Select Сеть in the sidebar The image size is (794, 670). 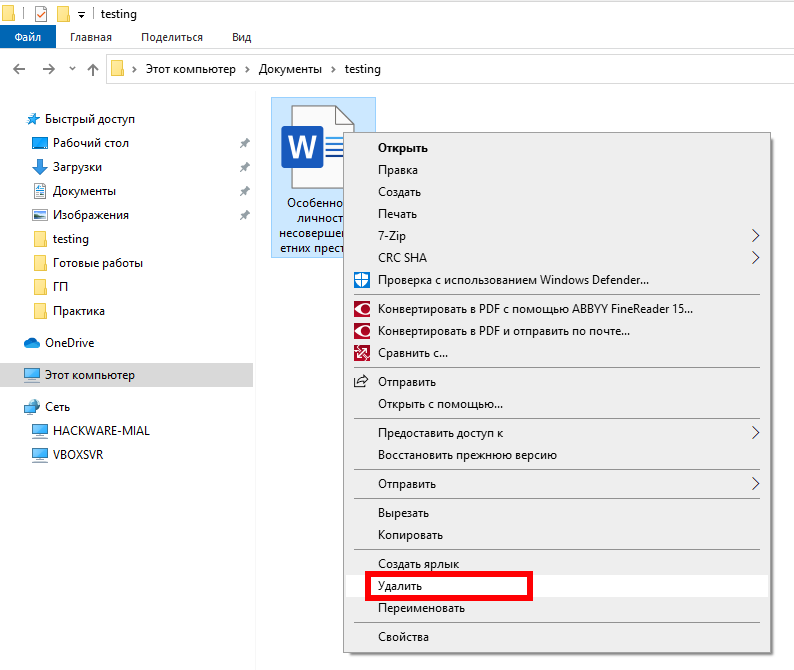pyautogui.click(x=57, y=407)
